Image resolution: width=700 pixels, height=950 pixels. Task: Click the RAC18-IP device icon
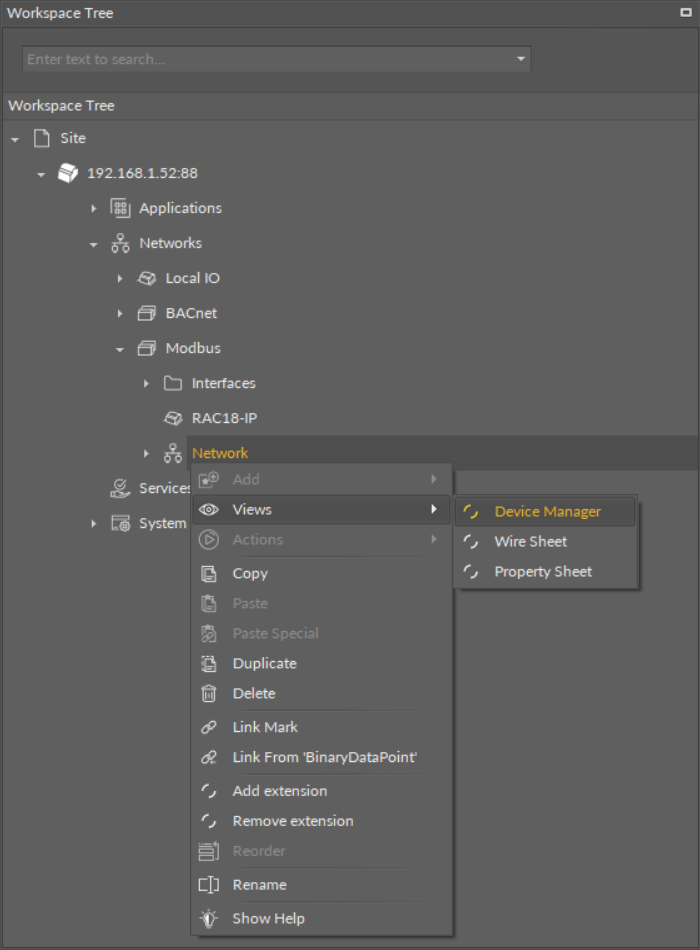pyautogui.click(x=173, y=418)
